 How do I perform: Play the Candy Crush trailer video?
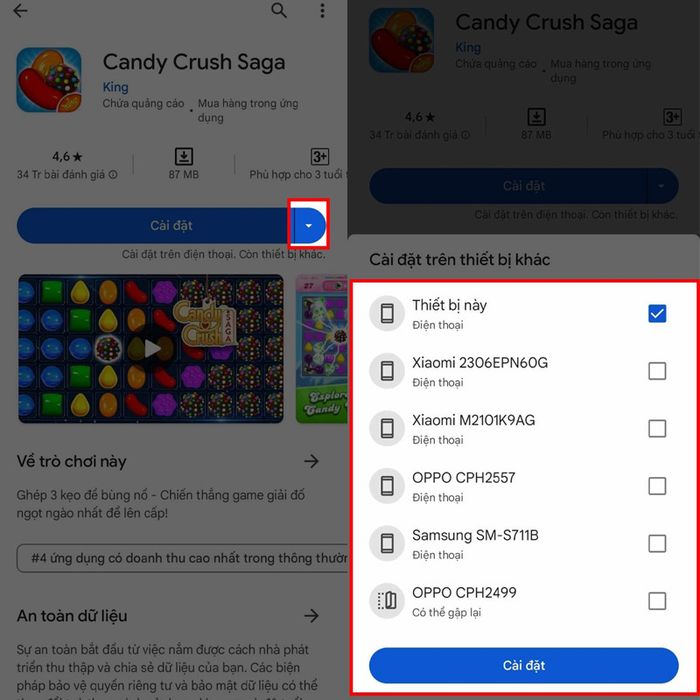click(x=151, y=349)
